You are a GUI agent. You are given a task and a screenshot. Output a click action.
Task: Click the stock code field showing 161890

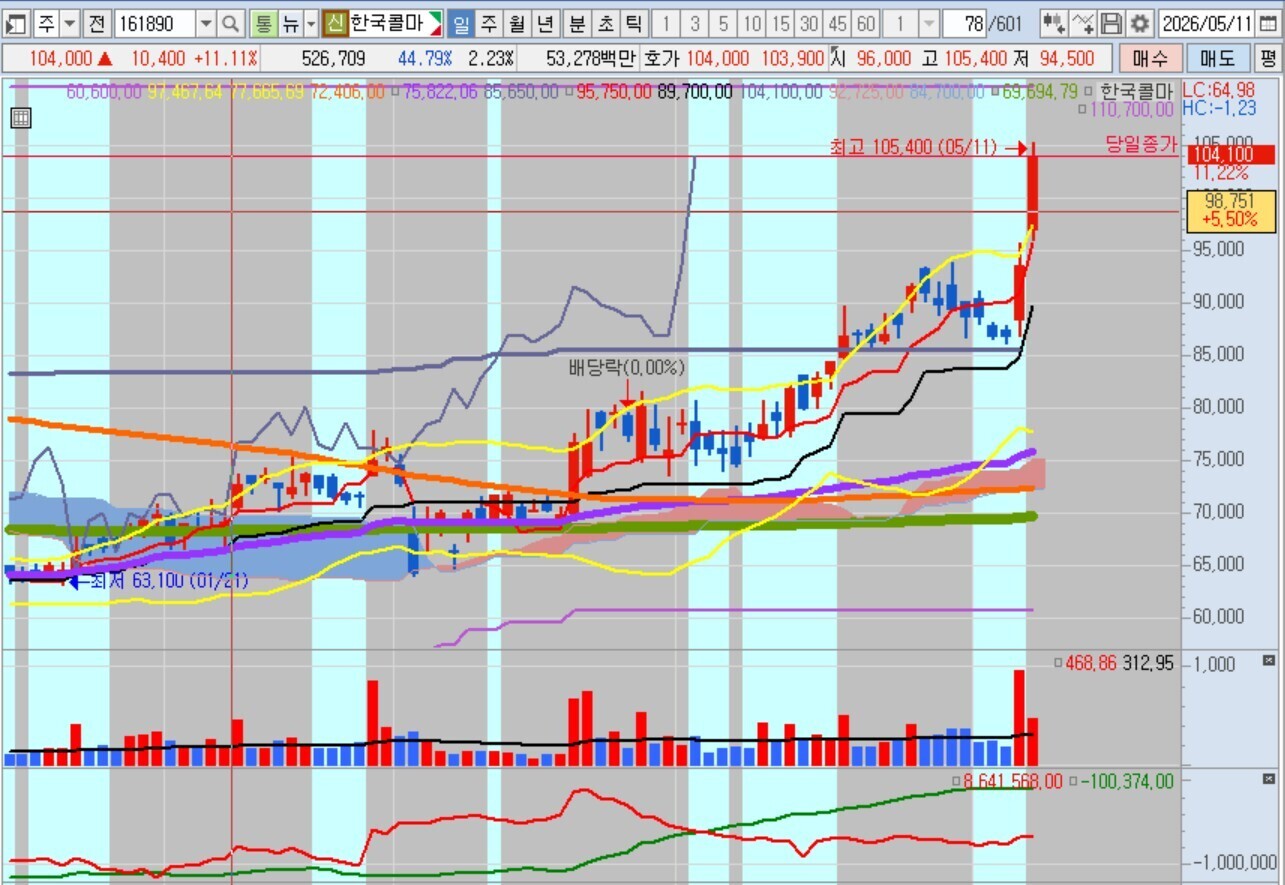tap(155, 23)
